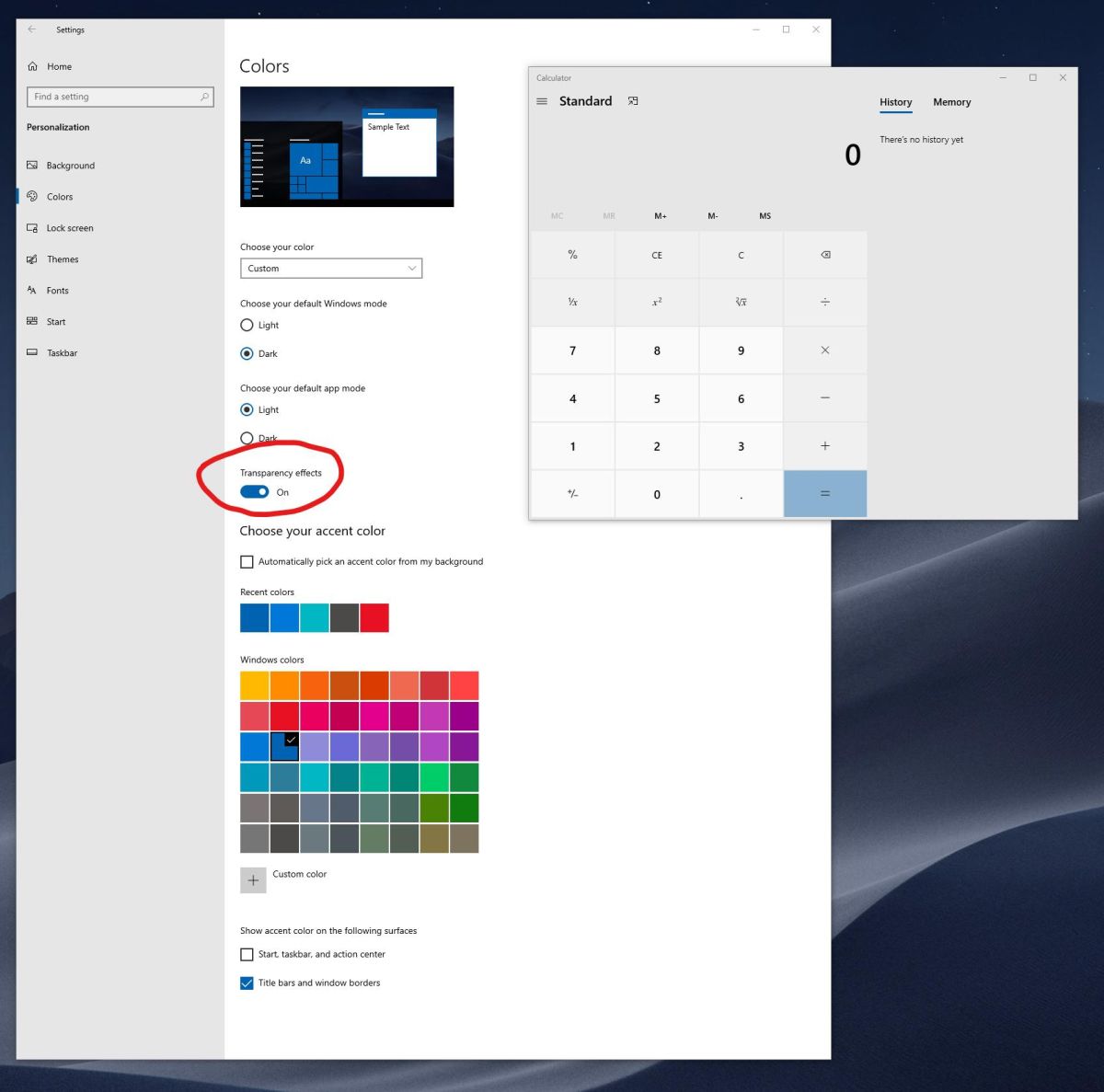Open the Background personalization page
Viewport: 1104px width, 1092px height.
tap(71, 166)
